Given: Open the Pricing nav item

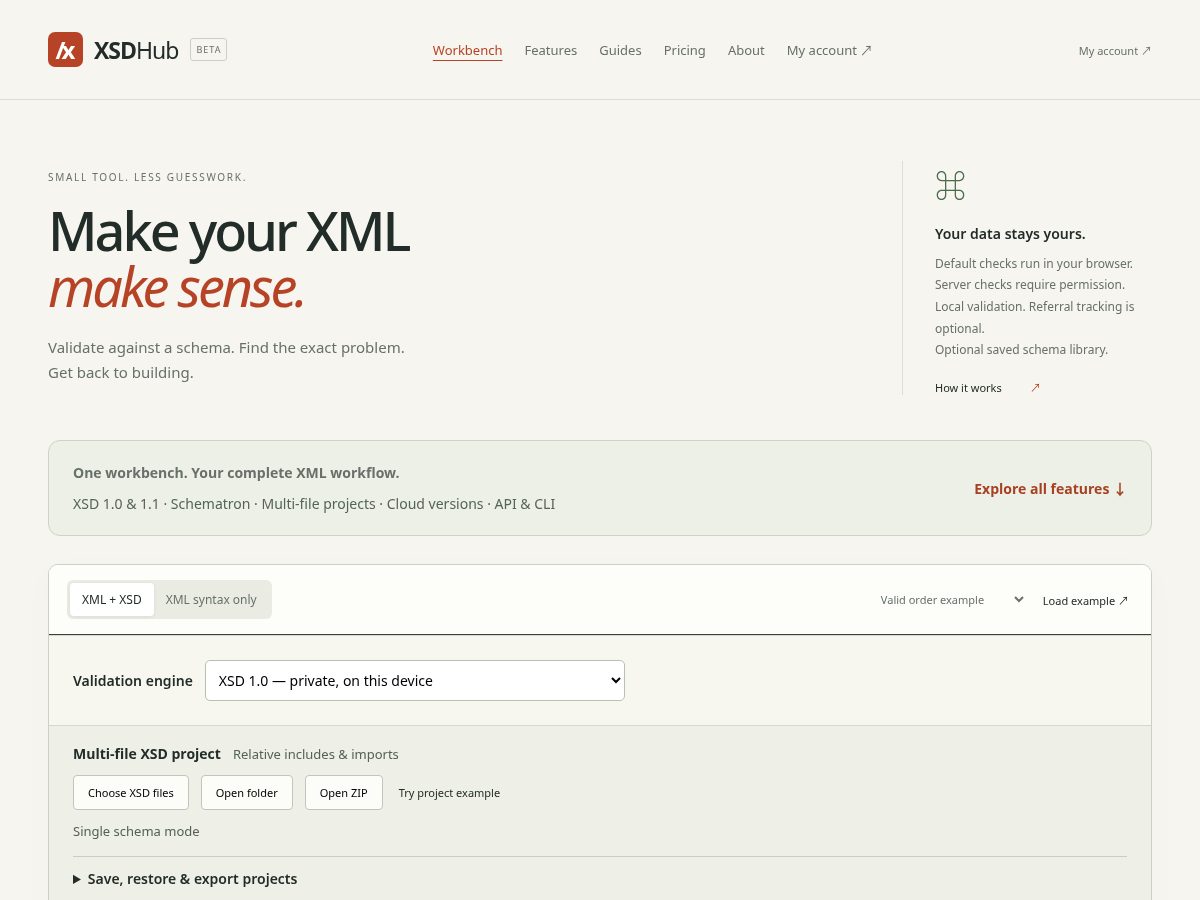Looking at the screenshot, I should click(684, 50).
